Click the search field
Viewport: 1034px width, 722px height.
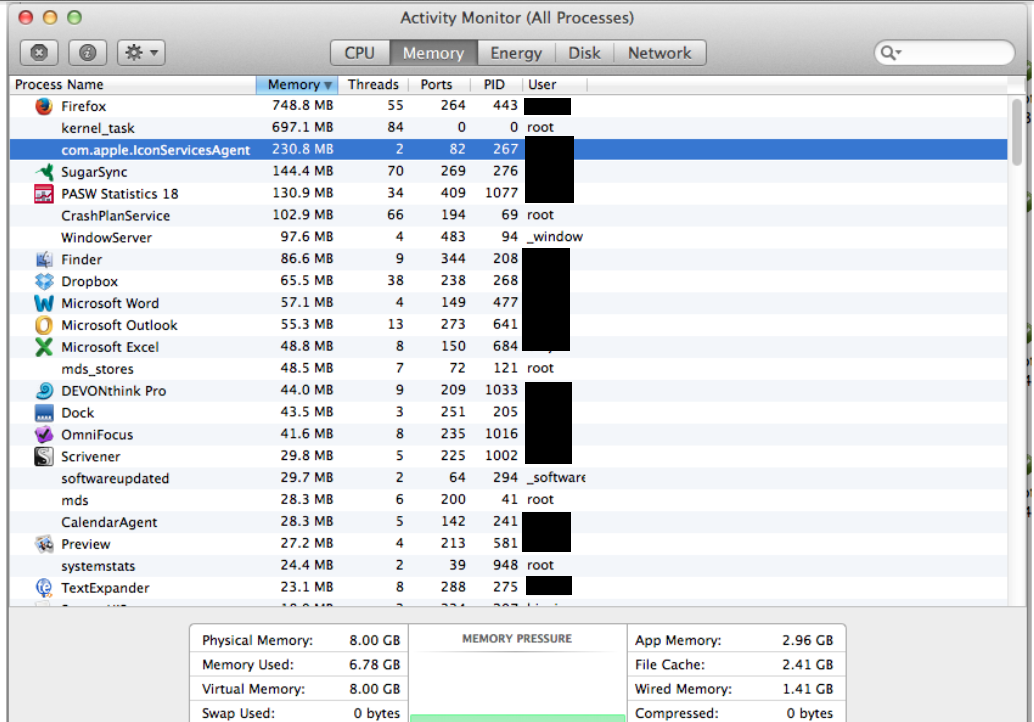pos(944,53)
